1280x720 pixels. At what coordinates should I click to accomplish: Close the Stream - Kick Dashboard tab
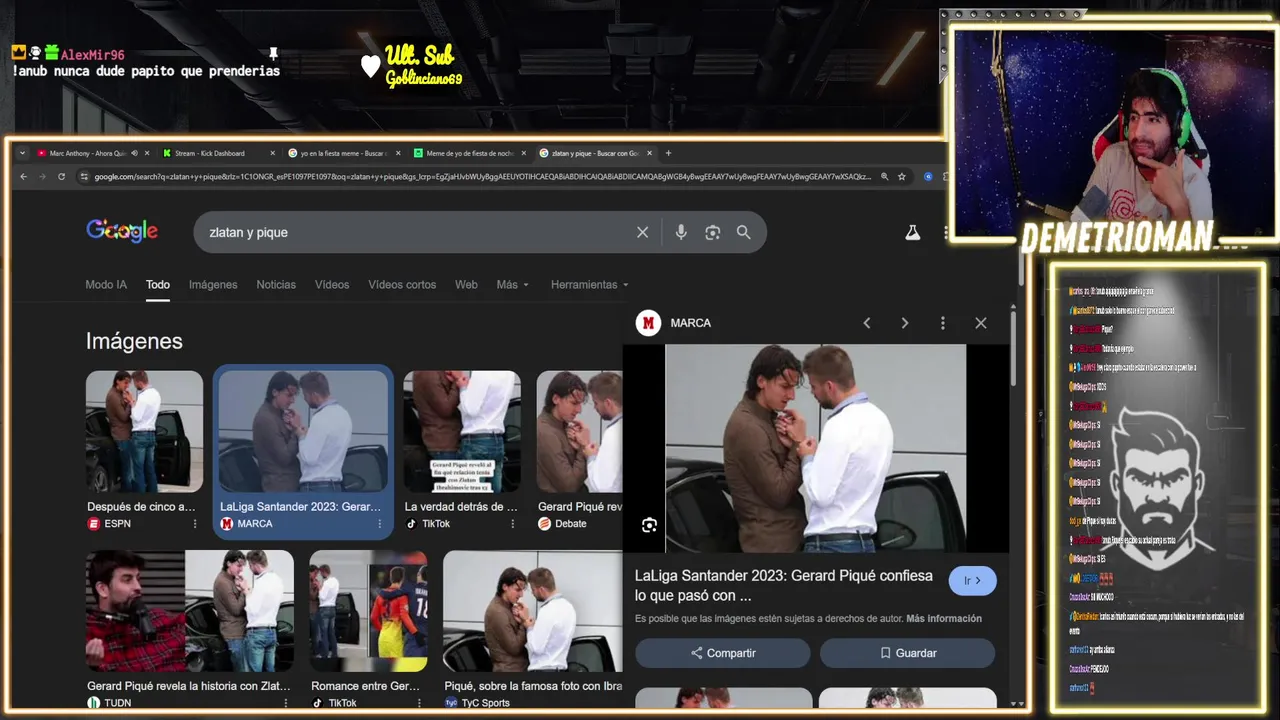click(272, 153)
